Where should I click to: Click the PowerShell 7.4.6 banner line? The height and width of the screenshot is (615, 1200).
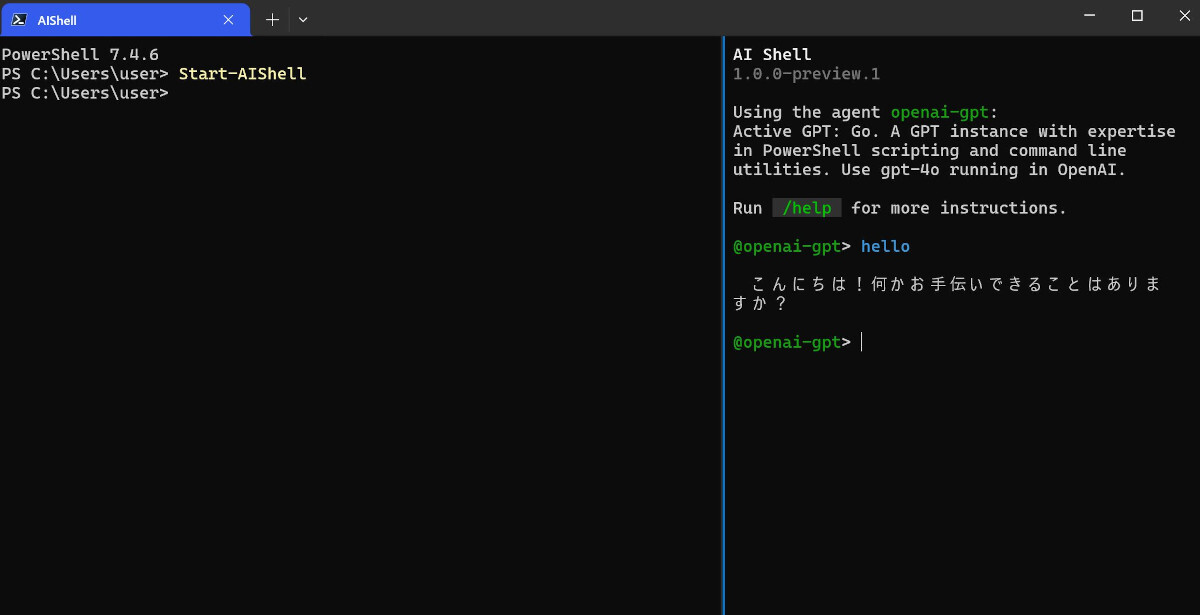point(80,55)
